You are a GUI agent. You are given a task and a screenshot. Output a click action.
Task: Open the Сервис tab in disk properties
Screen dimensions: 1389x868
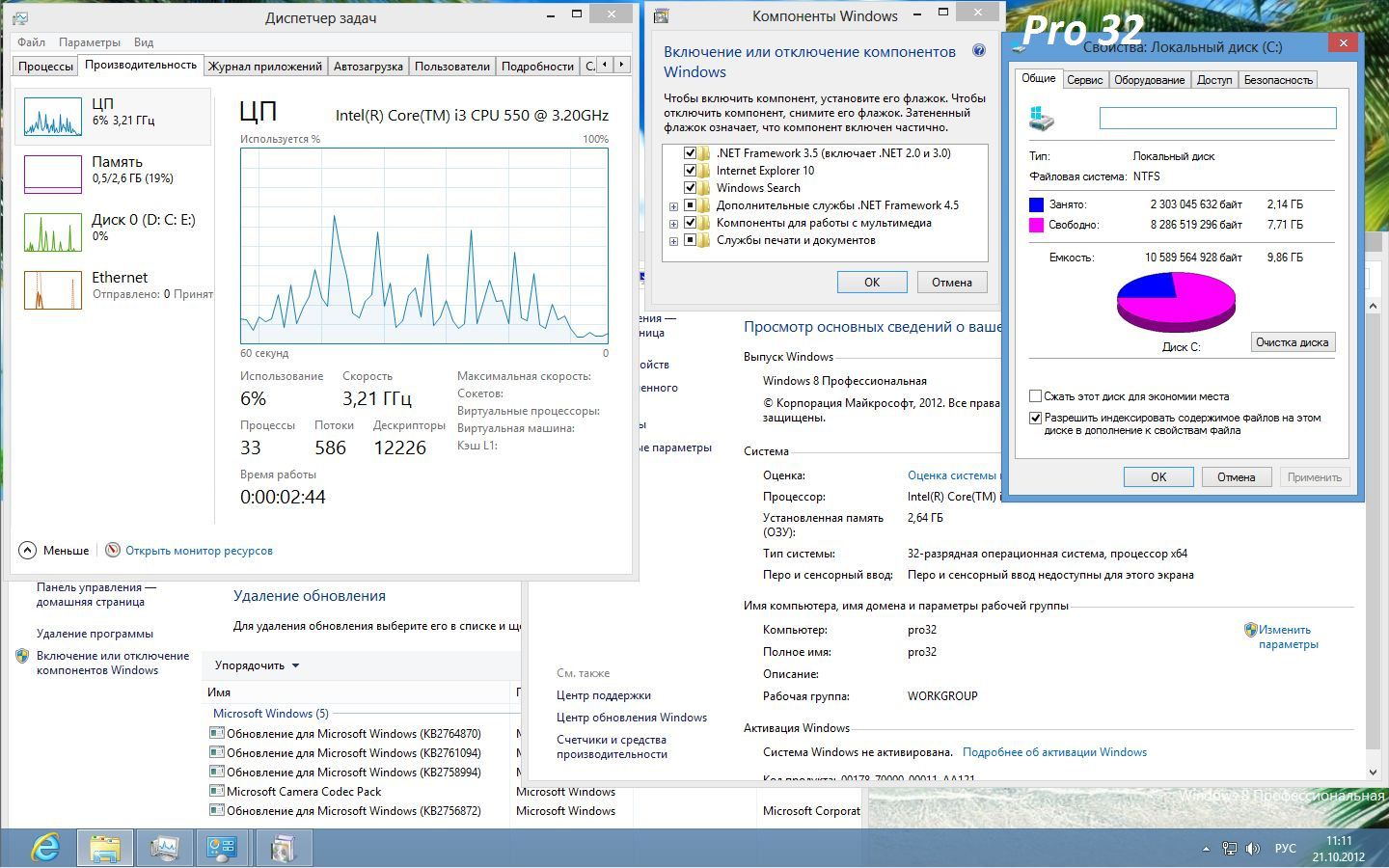click(1085, 80)
